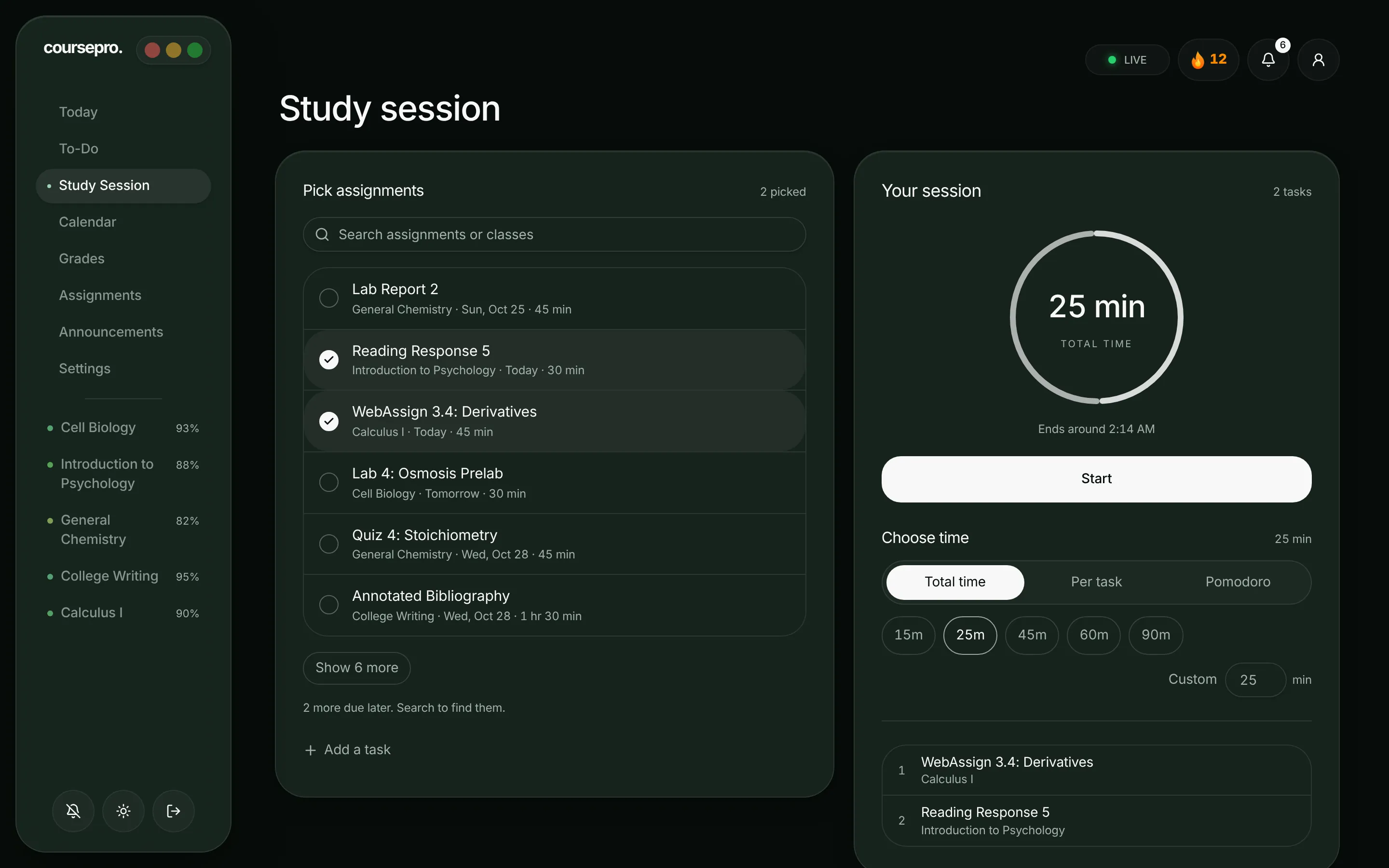Click the Ends around 2:14 AM text
This screenshot has width=1389, height=868.
[1096, 429]
